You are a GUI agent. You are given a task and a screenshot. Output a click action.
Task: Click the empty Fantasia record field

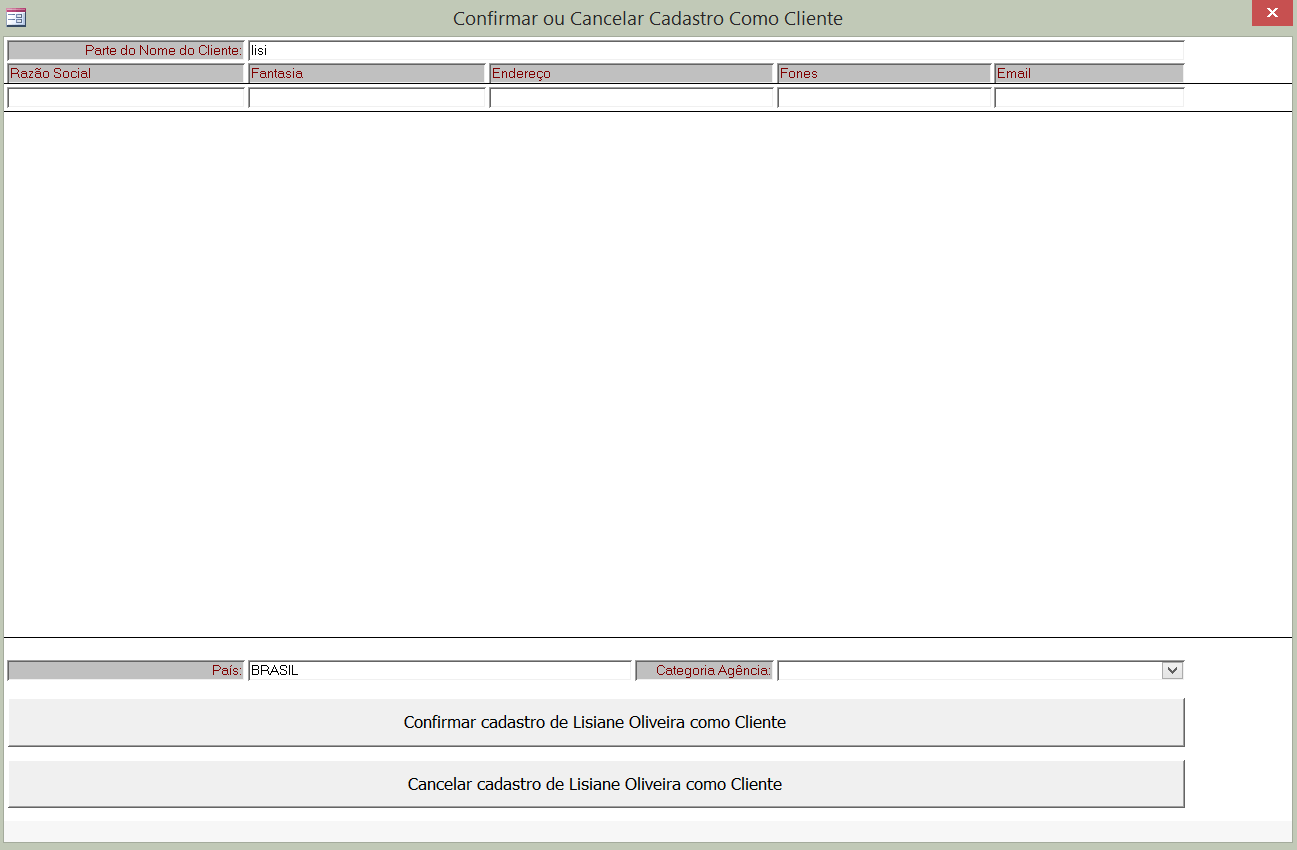pyautogui.click(x=366, y=97)
